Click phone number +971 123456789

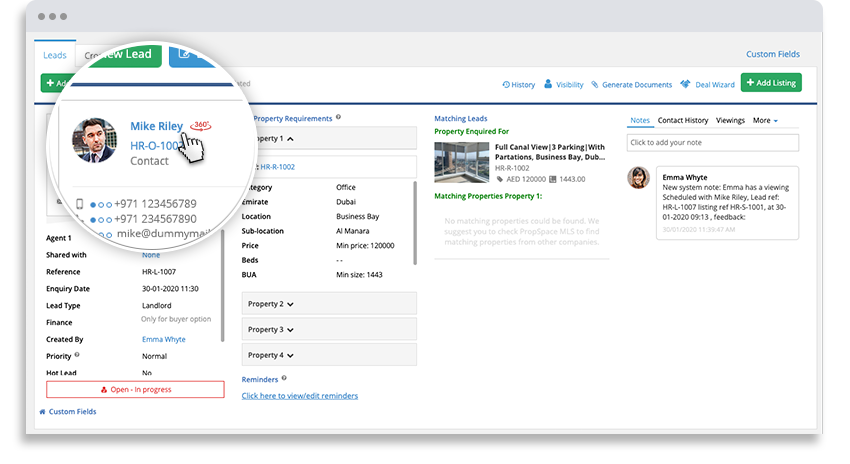(155, 204)
